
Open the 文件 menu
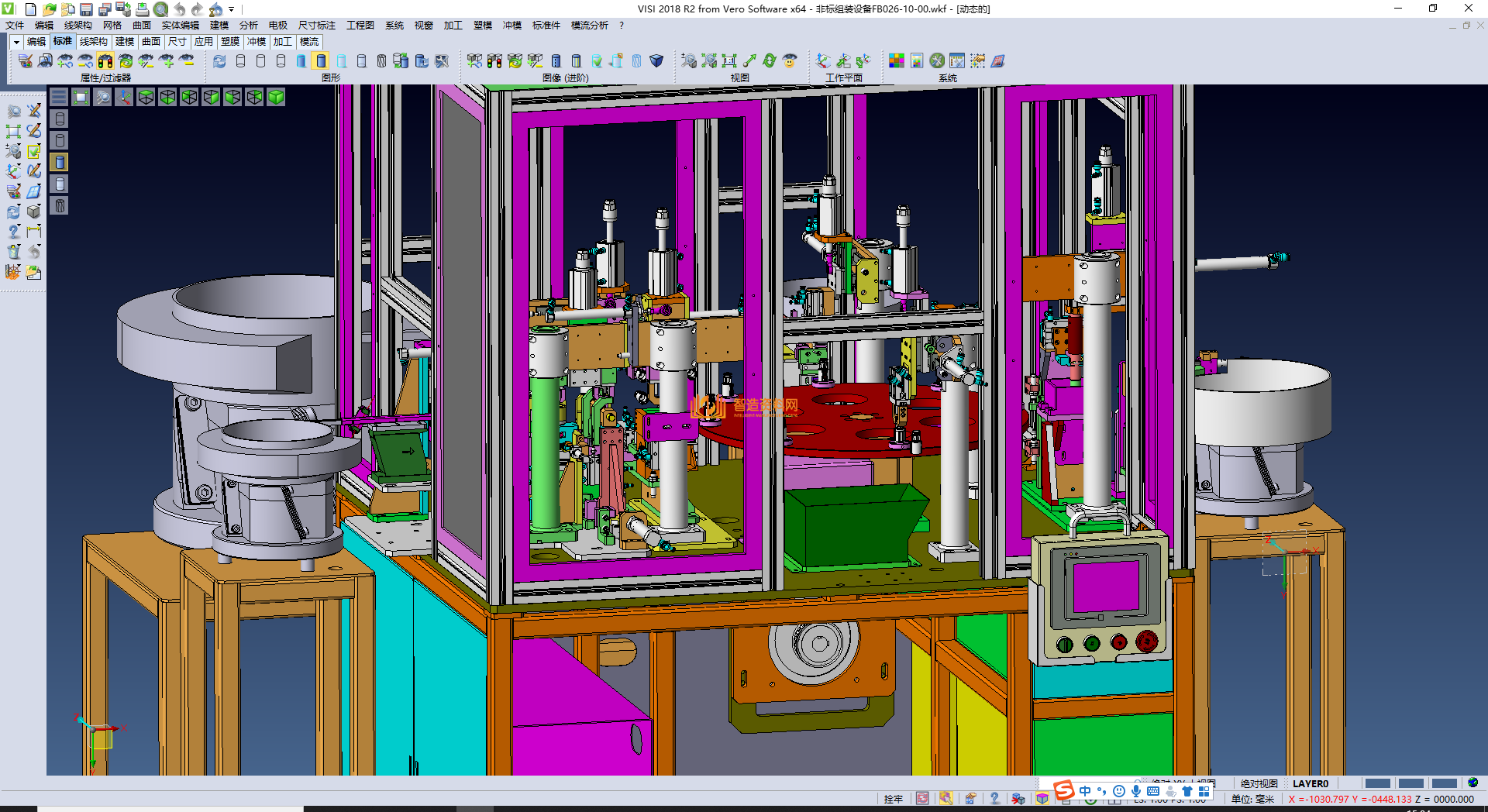tap(15, 26)
